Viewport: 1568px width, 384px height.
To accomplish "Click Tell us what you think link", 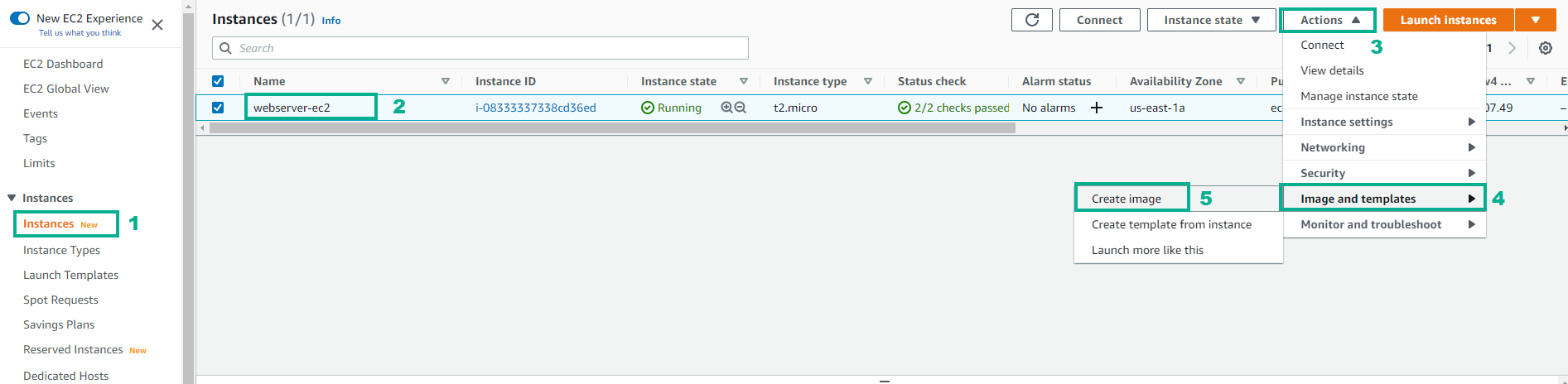I will 80,33.
